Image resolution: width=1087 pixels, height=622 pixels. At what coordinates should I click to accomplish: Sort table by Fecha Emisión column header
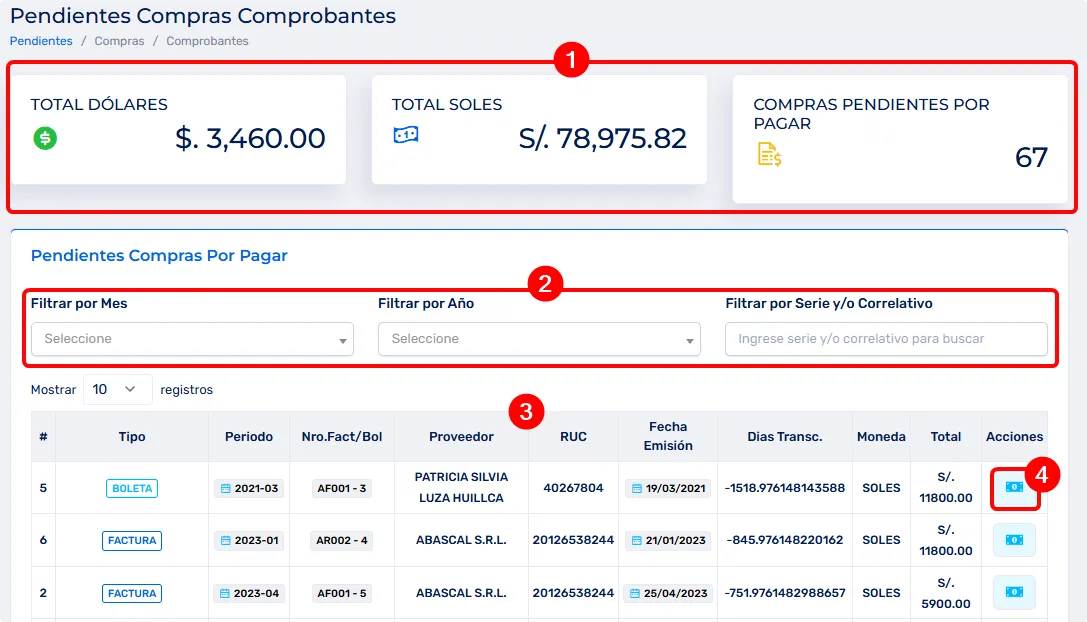pos(667,436)
